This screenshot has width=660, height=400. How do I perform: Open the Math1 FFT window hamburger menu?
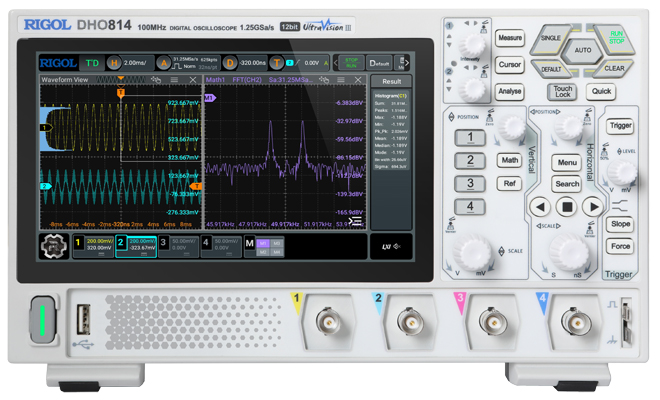(x=341, y=80)
